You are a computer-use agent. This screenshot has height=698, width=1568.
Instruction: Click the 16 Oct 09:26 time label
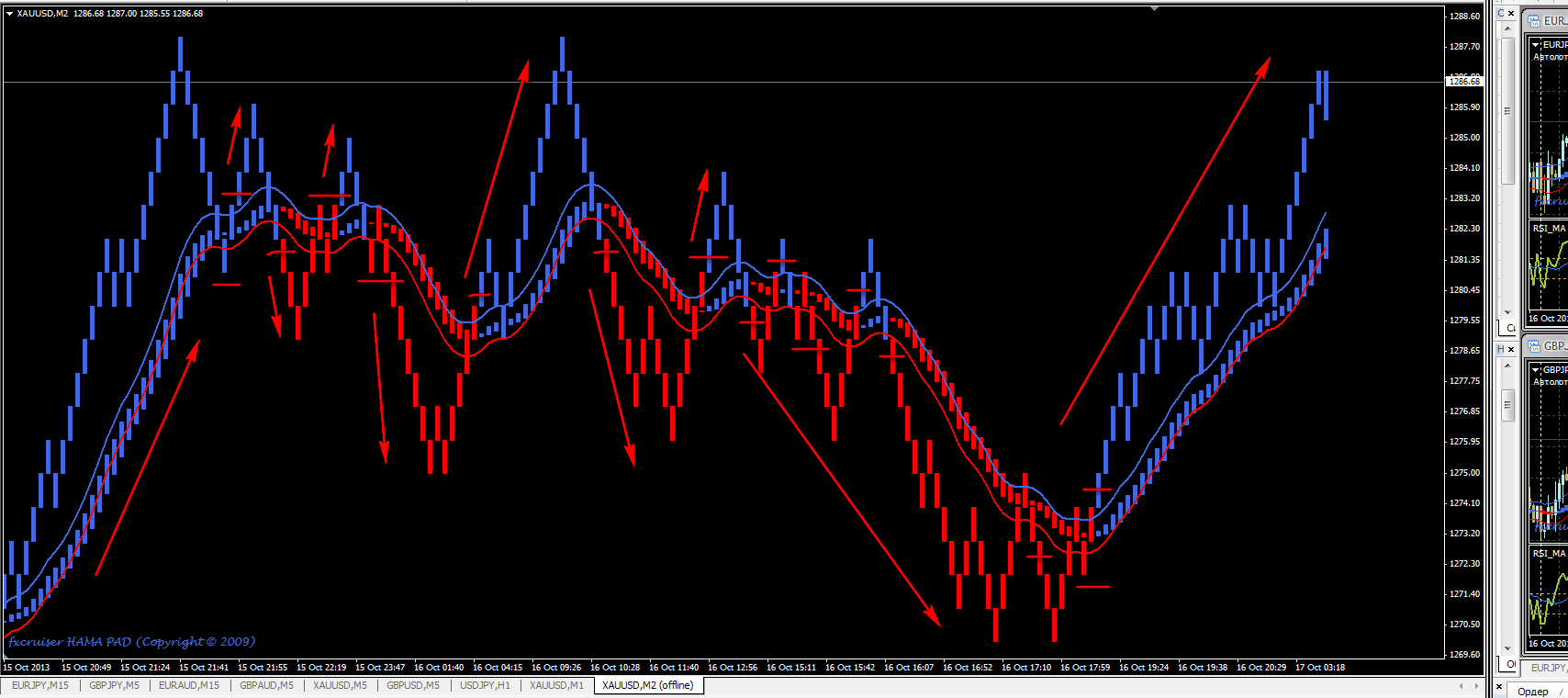pos(556,668)
